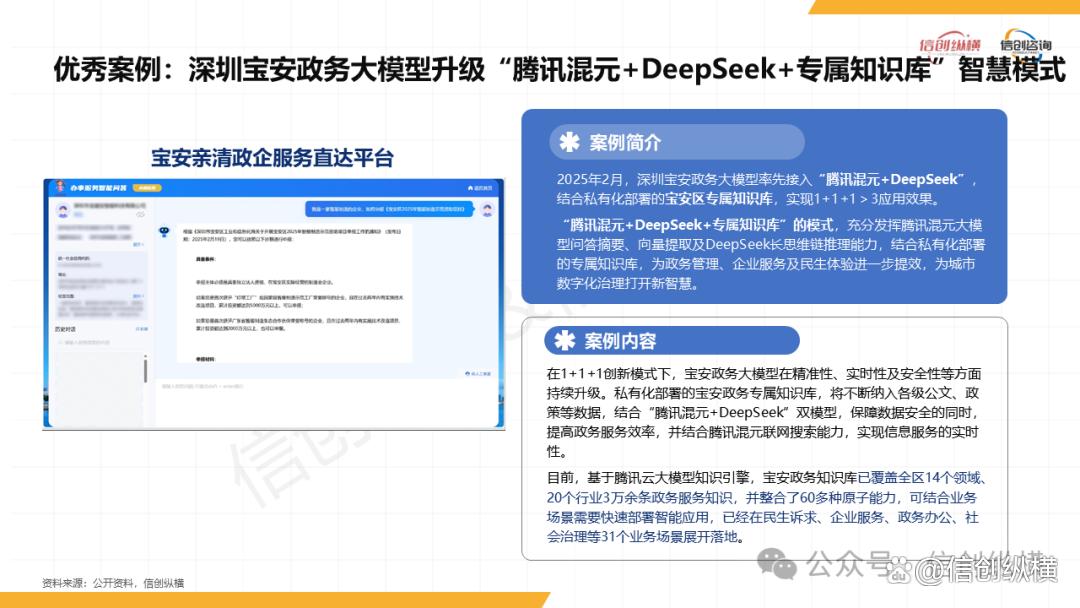
Task: Click the 宝安亲清政企服务直达平台 heading
Action: point(272,158)
